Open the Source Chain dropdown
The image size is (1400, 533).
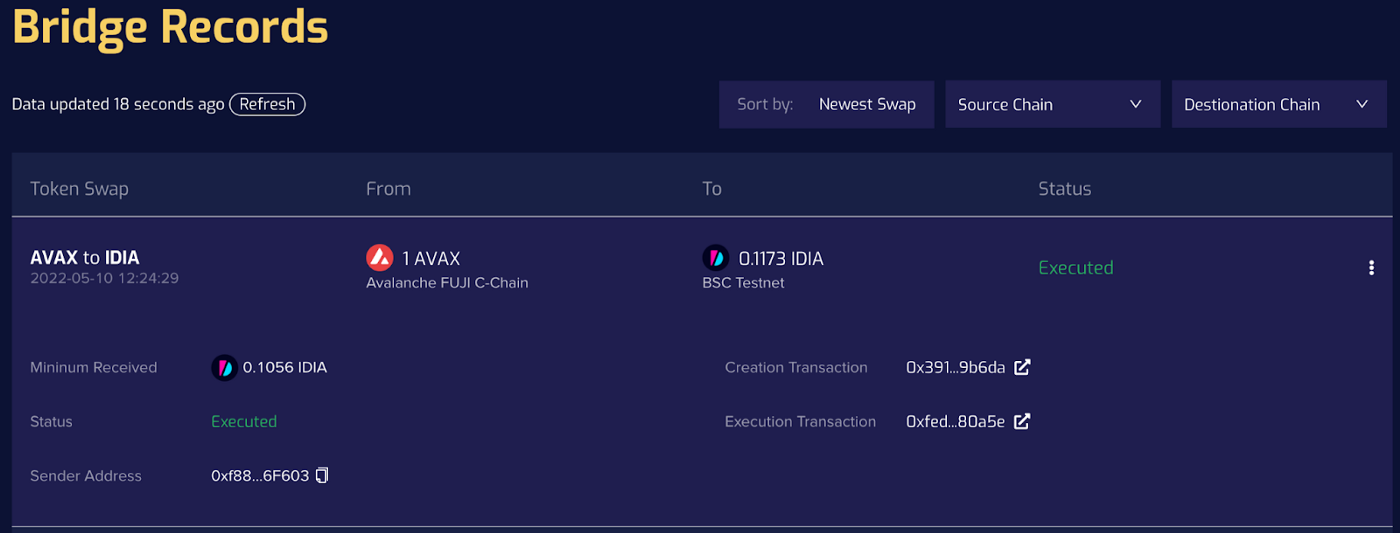click(x=1052, y=104)
